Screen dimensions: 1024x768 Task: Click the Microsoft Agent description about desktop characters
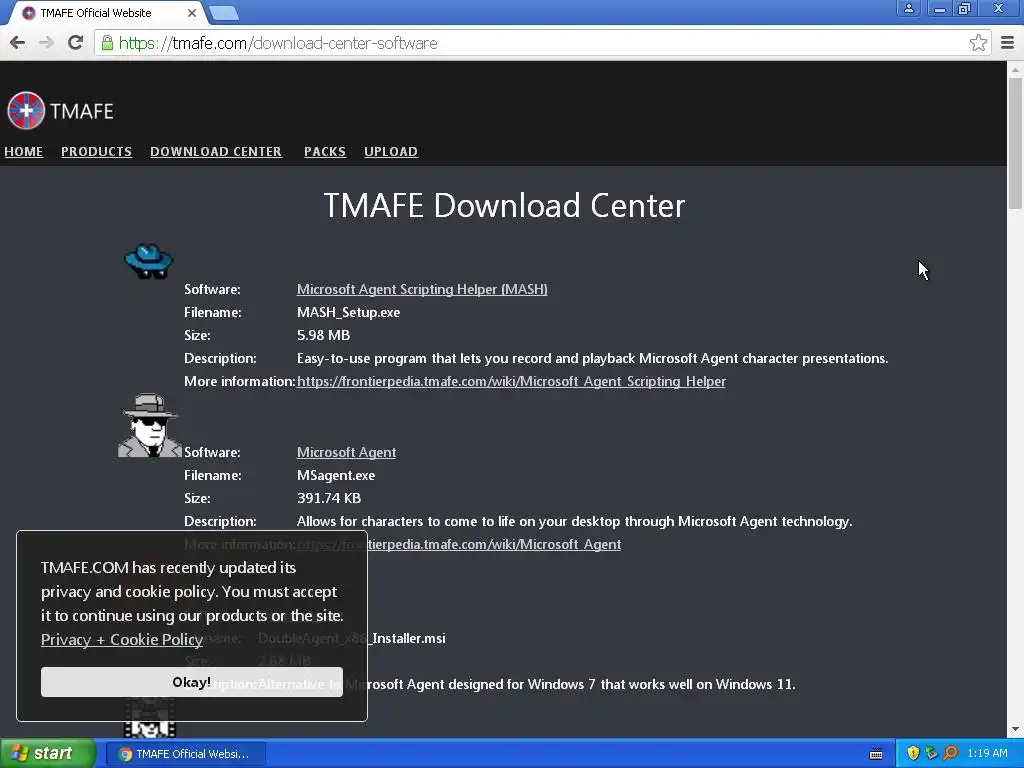(x=575, y=522)
